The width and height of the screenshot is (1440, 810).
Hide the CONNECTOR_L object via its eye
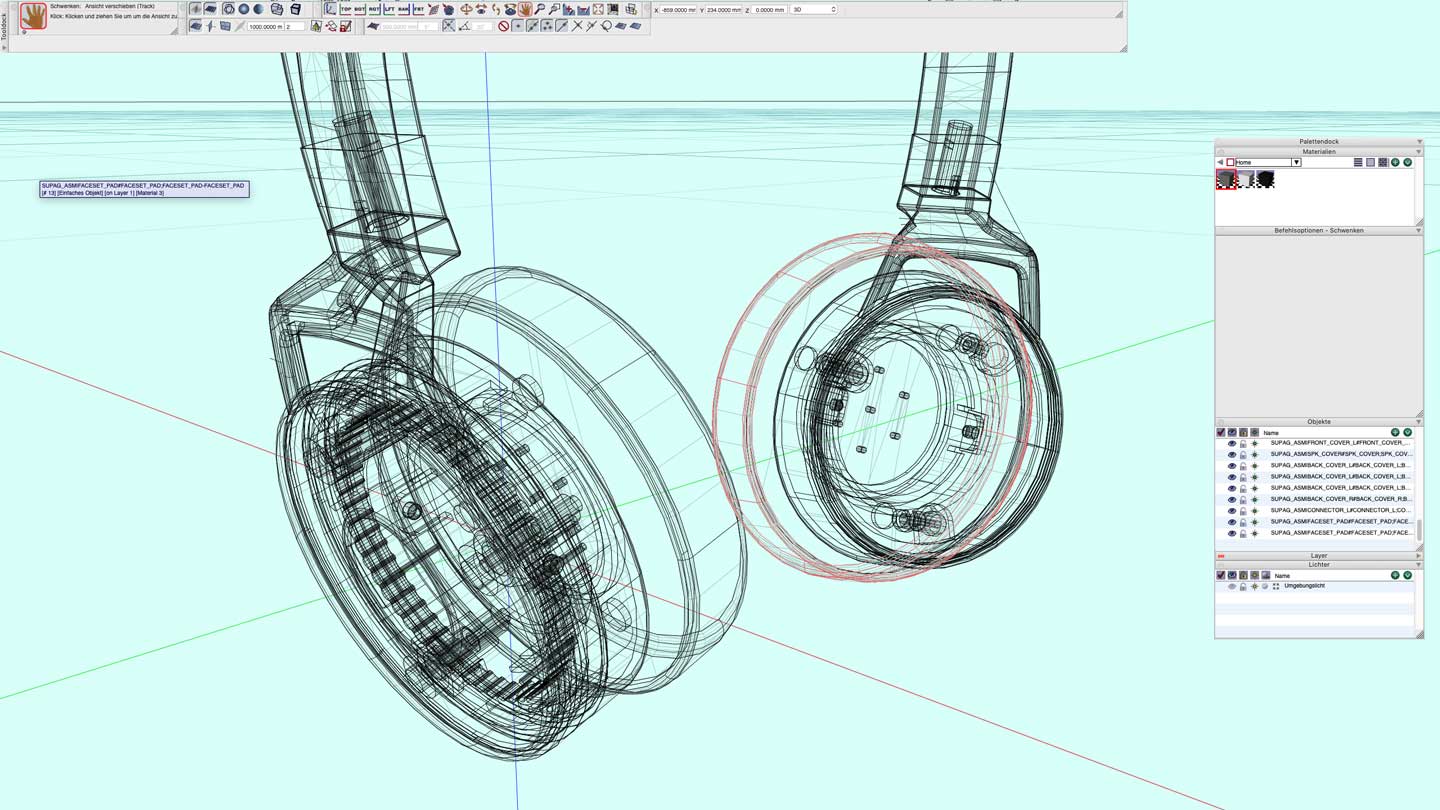(x=1232, y=511)
